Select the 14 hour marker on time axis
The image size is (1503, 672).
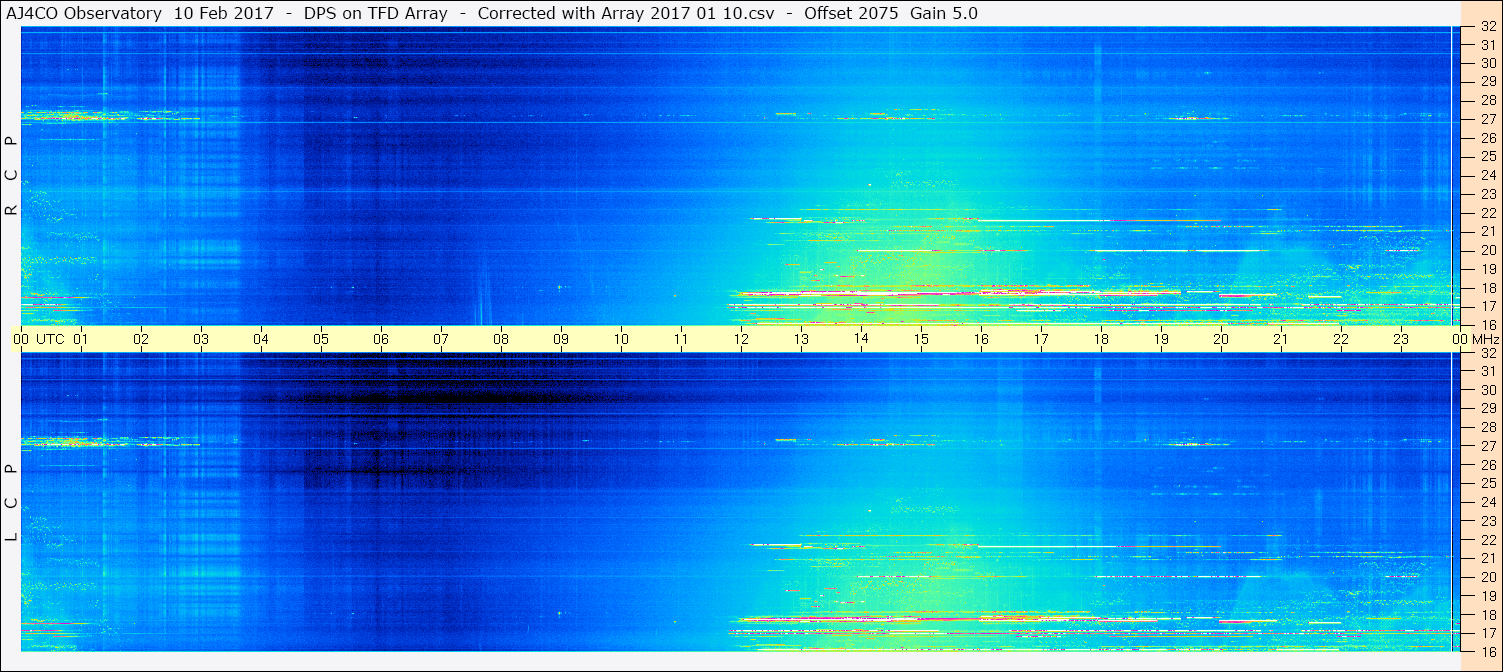coord(861,339)
